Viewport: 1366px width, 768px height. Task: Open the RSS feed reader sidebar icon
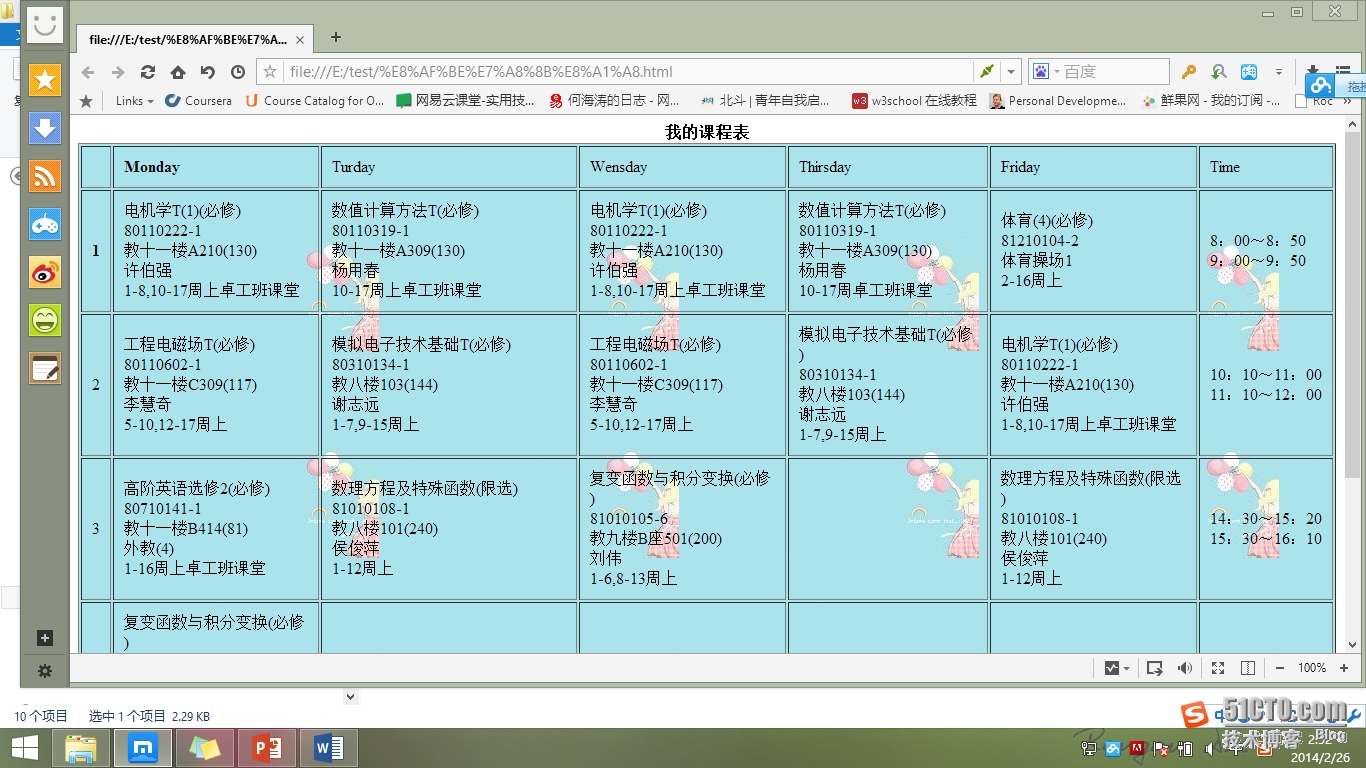tap(45, 176)
